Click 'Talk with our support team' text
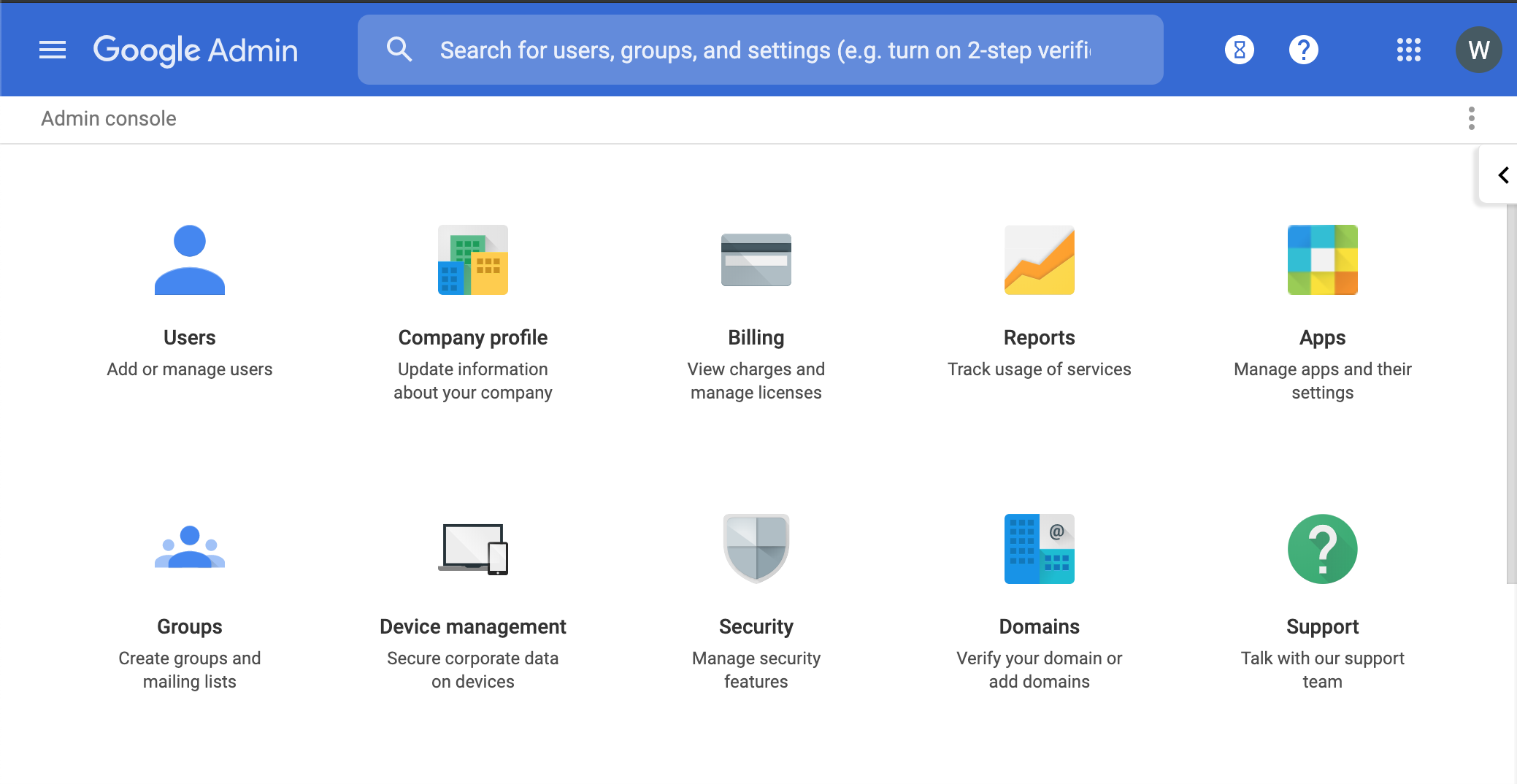Viewport: 1517px width, 784px height. point(1323,670)
